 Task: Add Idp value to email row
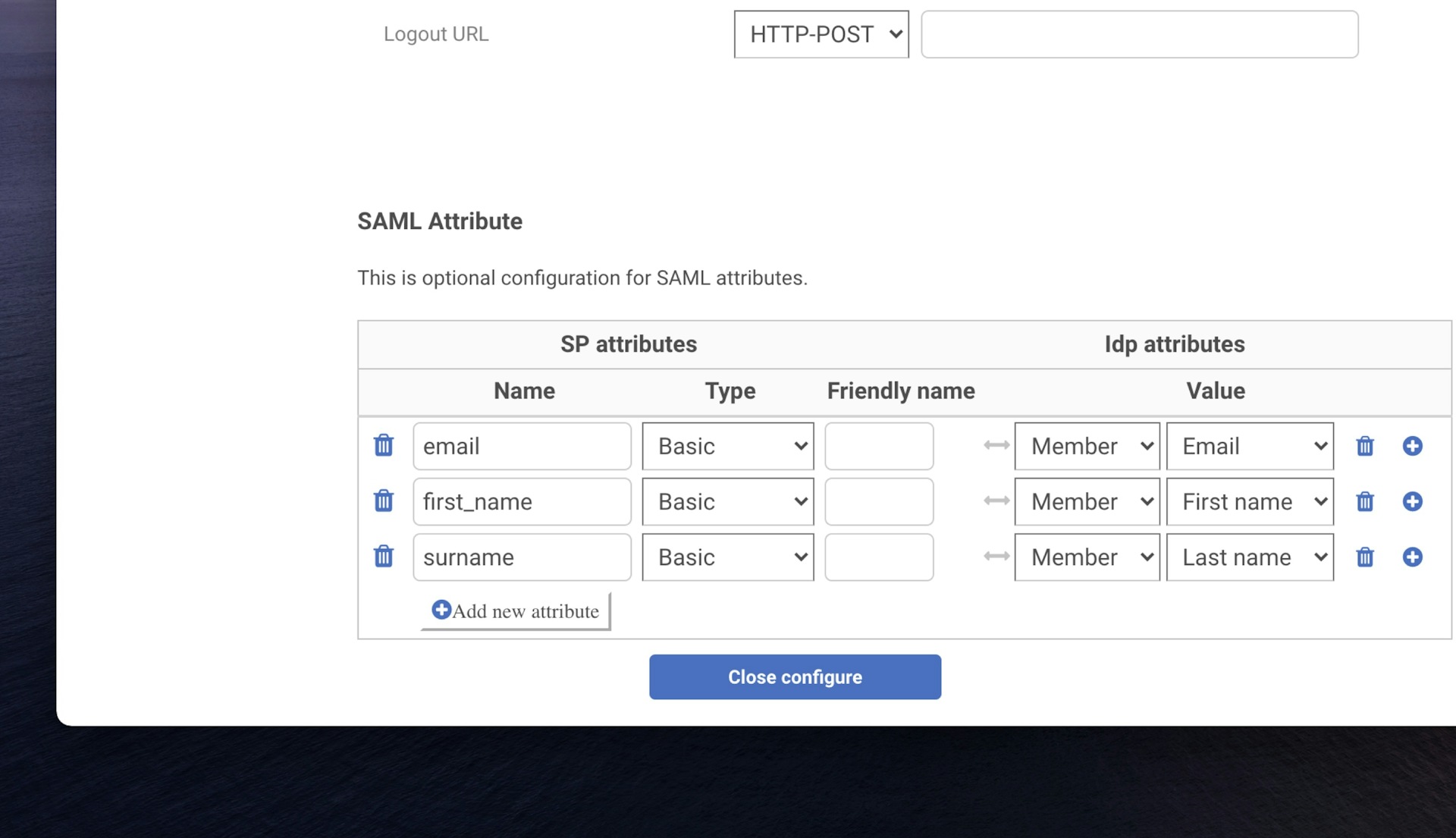tap(1412, 446)
